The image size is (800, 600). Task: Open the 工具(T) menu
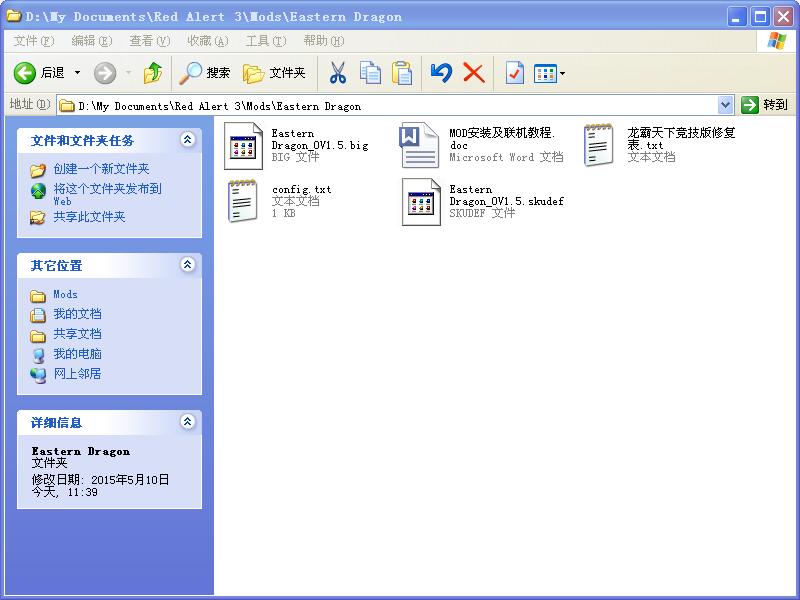point(266,41)
